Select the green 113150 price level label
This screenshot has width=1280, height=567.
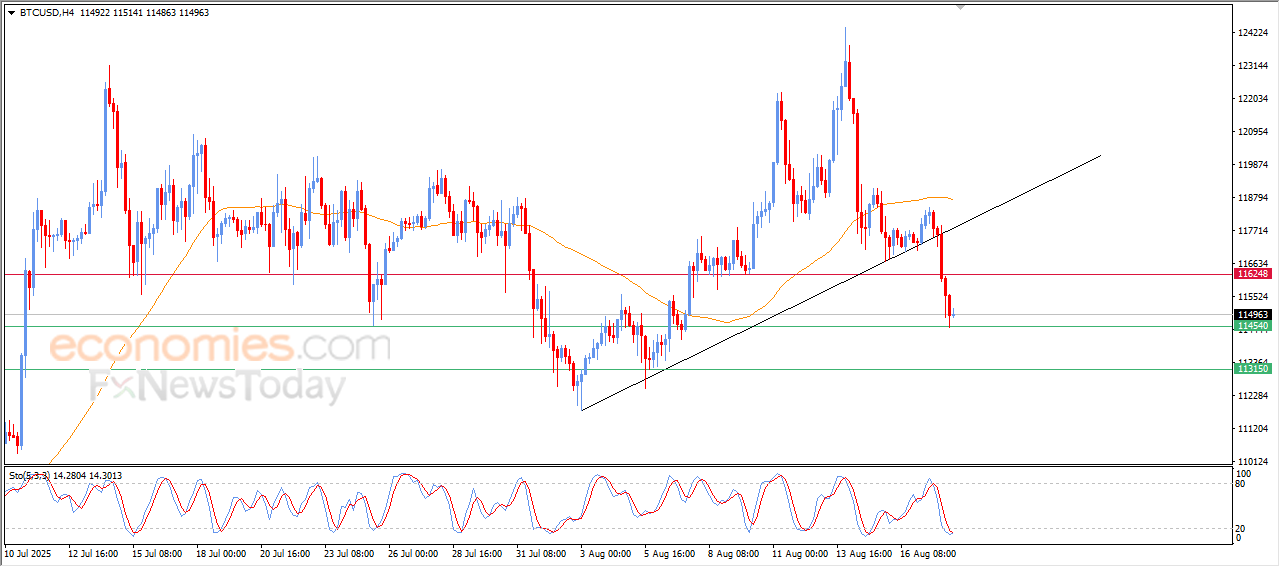[x=1253, y=369]
